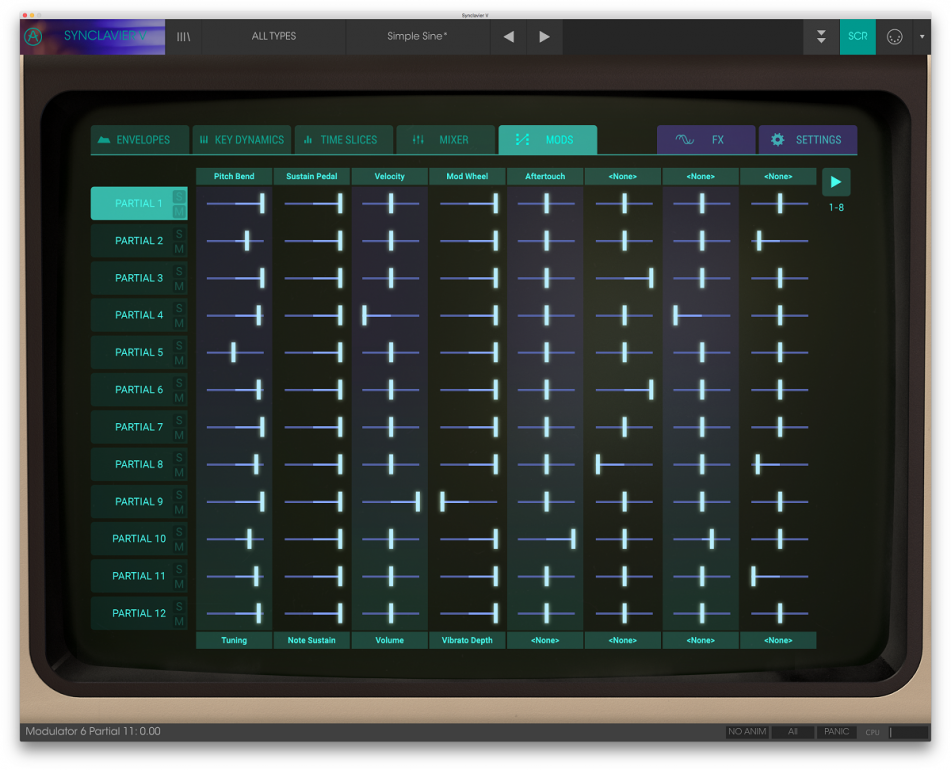Open the Tuning destination selector

233,640
